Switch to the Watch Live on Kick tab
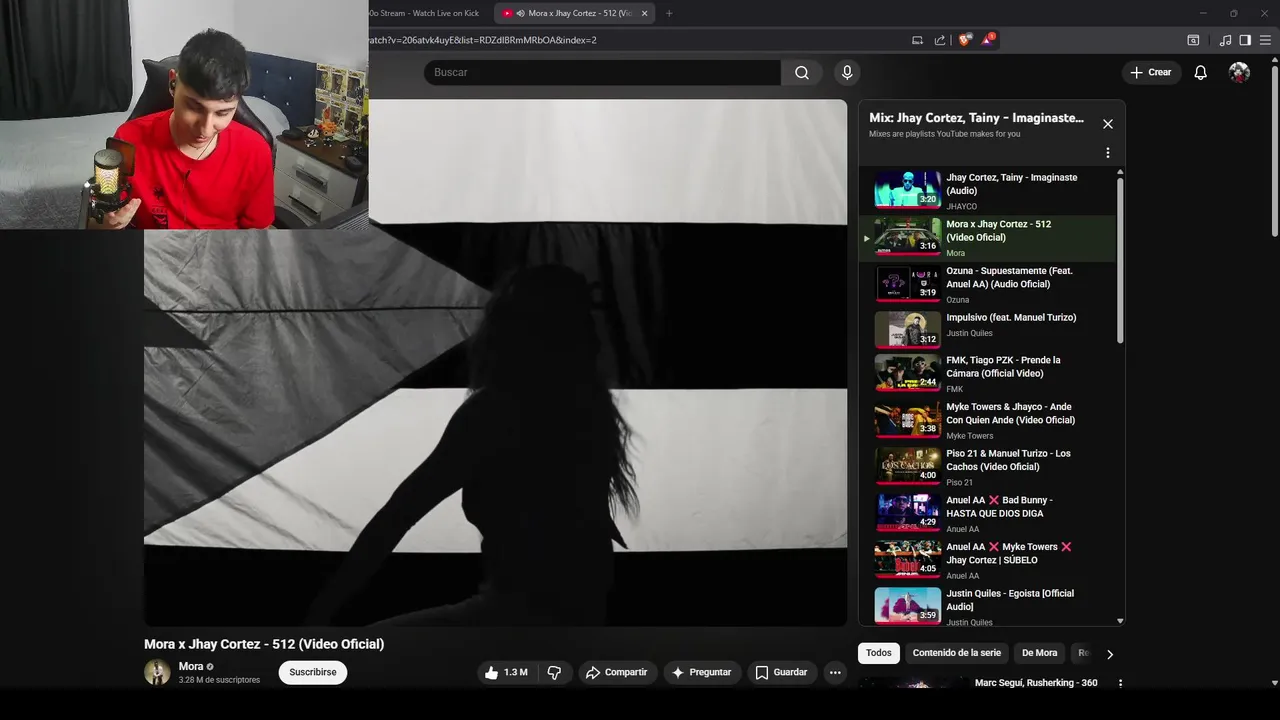Viewport: 1280px width, 720px height. [425, 13]
